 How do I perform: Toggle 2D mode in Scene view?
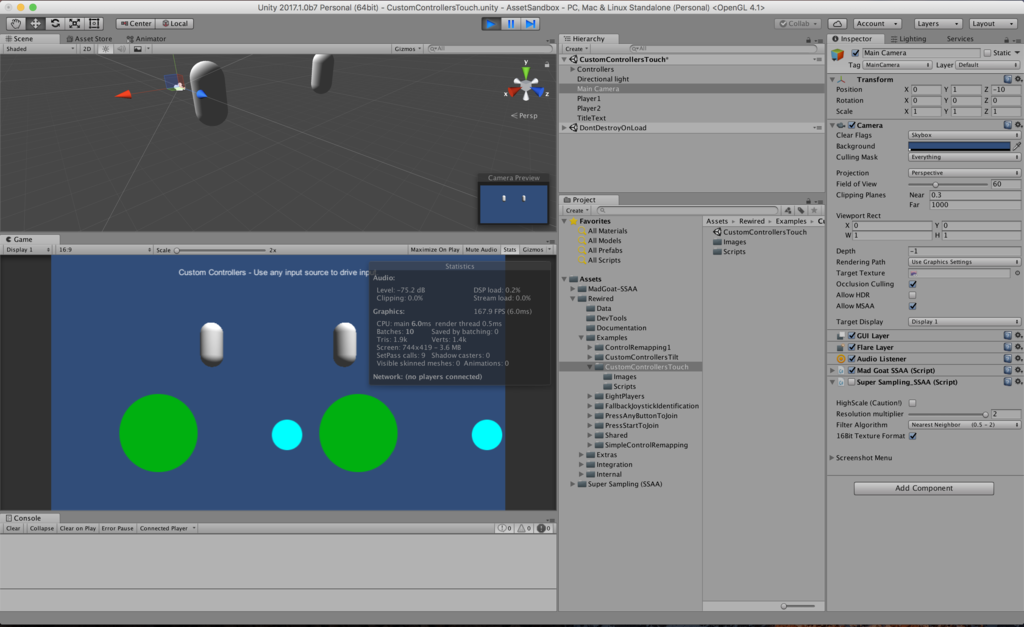click(x=86, y=49)
